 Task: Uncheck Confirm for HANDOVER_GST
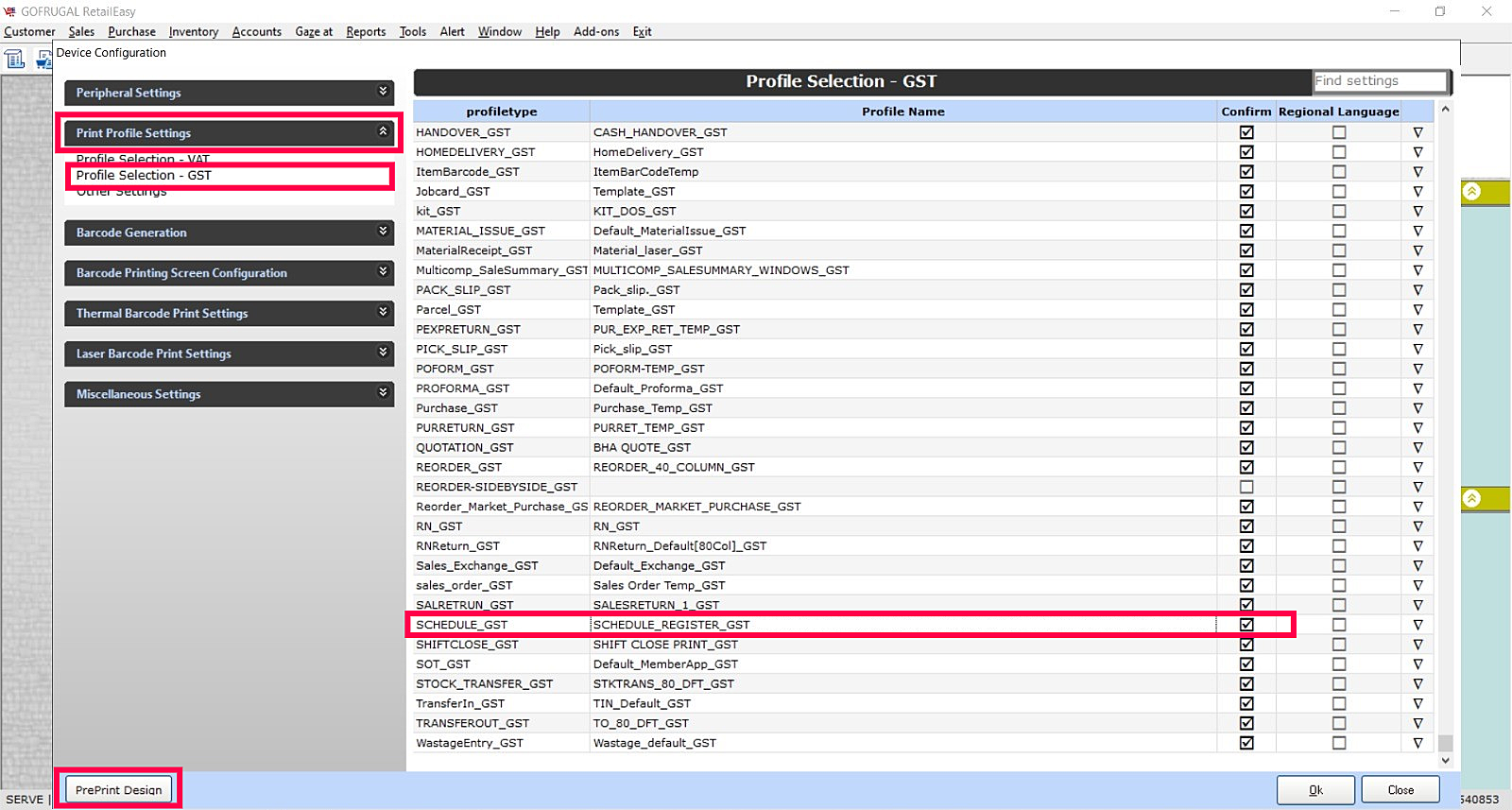click(1246, 132)
